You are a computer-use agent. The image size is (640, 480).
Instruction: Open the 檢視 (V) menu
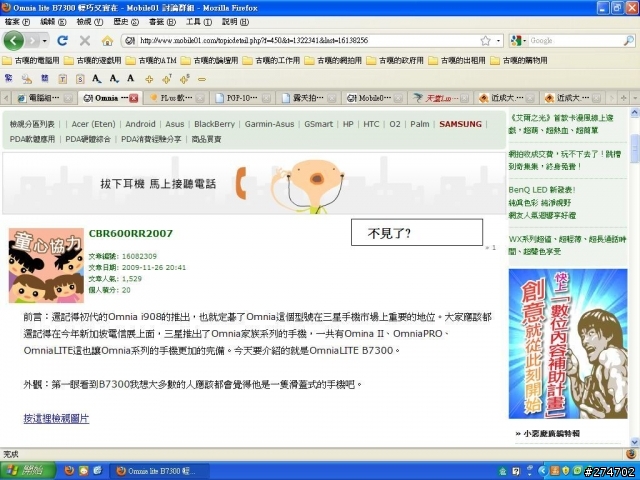click(x=89, y=22)
